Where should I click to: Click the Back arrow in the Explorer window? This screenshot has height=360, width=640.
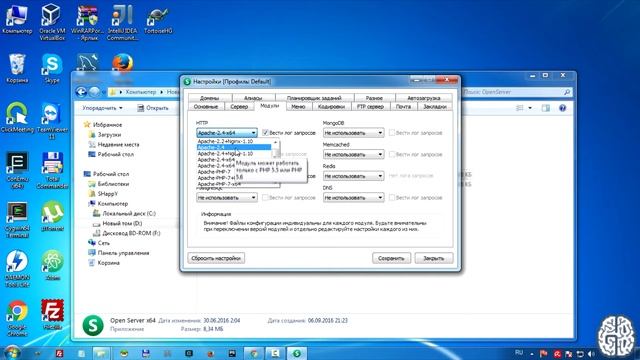81,92
